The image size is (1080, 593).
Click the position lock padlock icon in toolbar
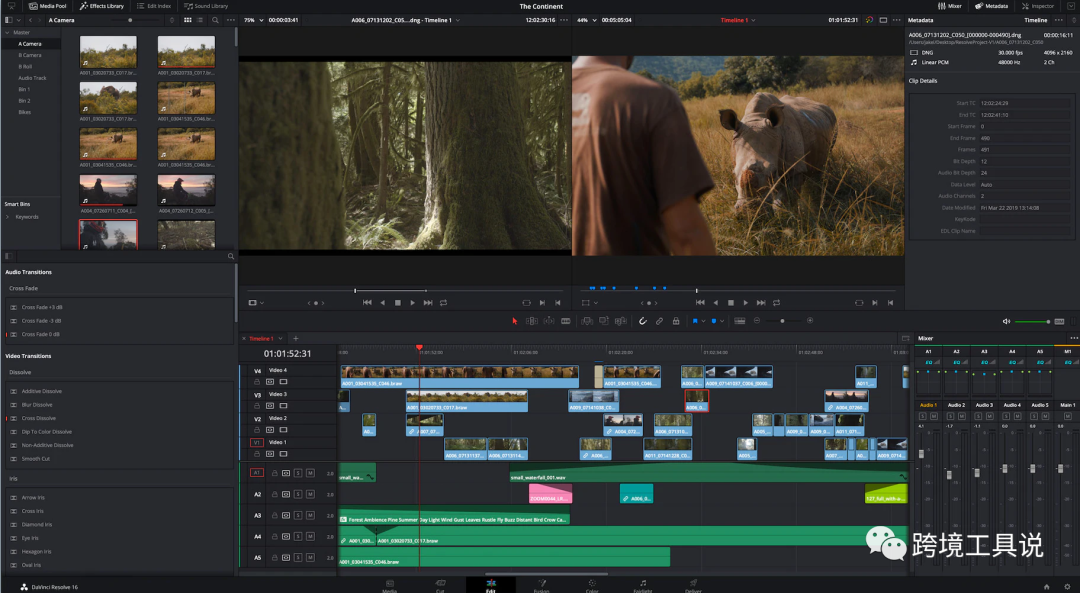point(676,321)
